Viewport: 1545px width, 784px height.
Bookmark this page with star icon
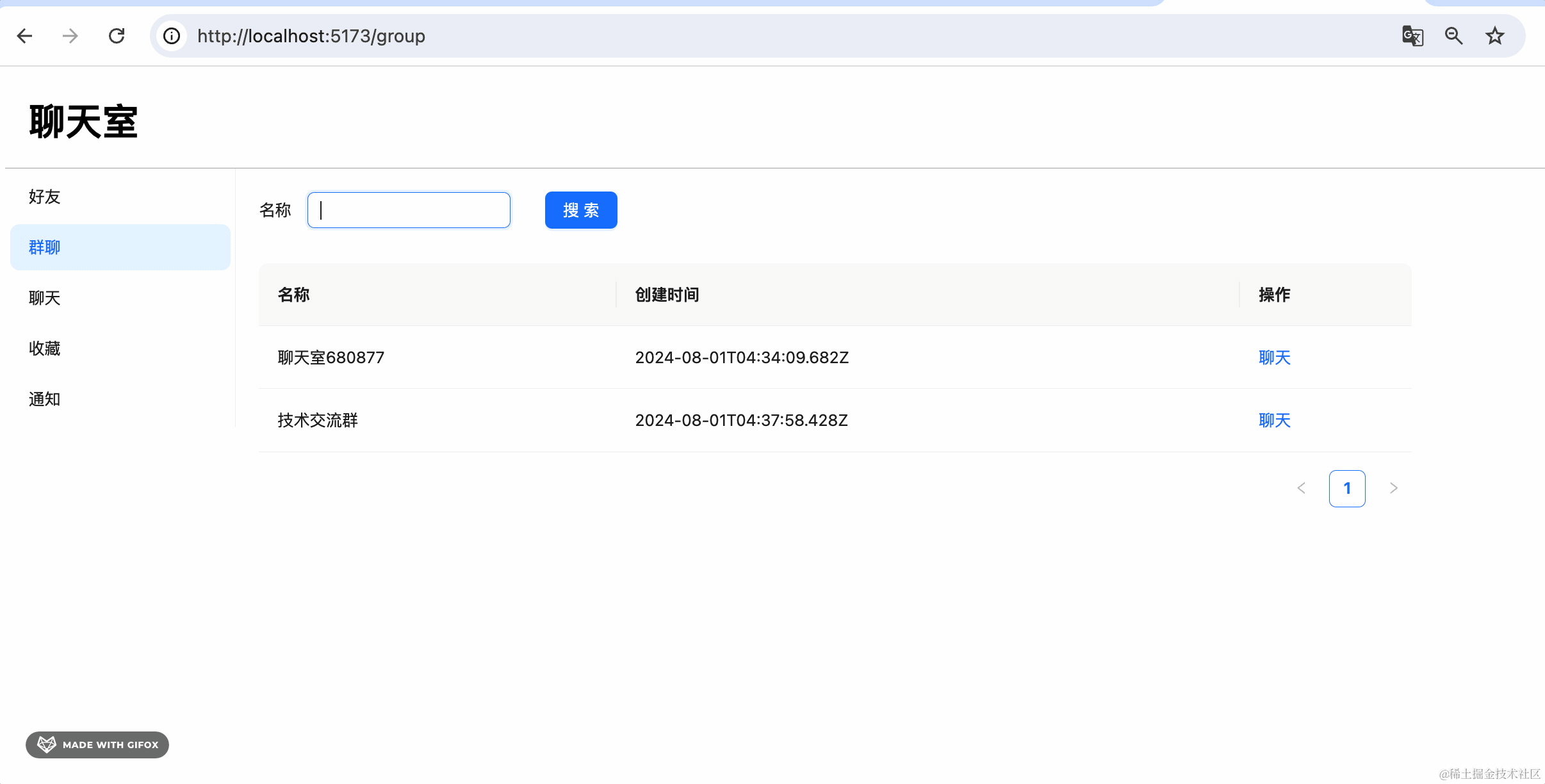[x=1494, y=36]
